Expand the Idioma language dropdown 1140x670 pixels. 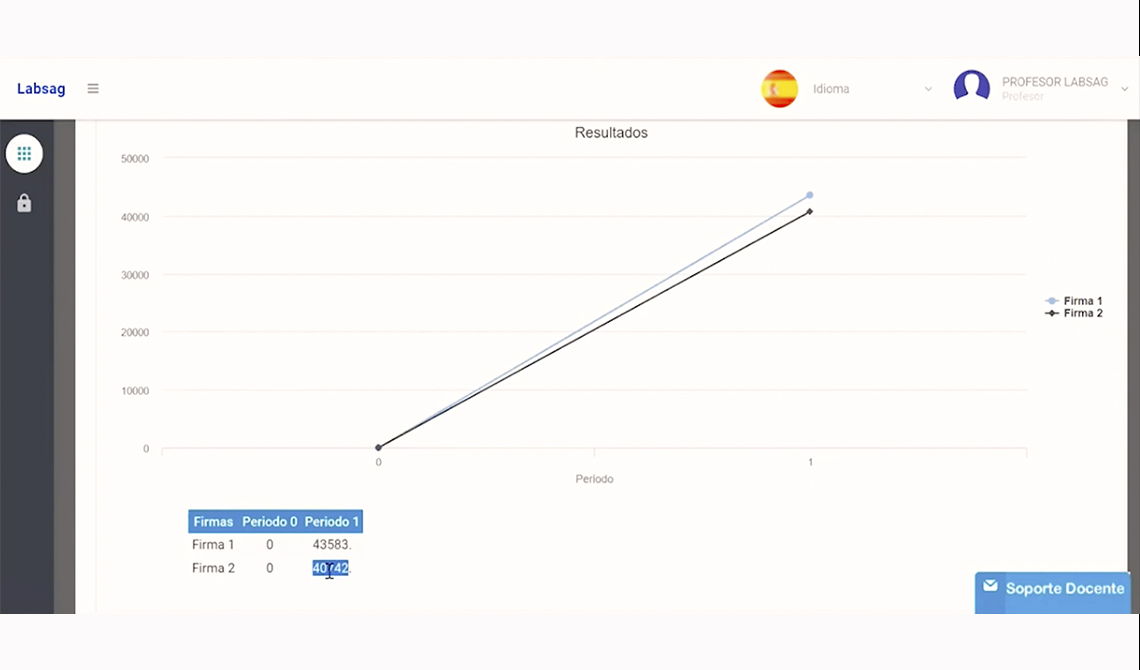[872, 89]
